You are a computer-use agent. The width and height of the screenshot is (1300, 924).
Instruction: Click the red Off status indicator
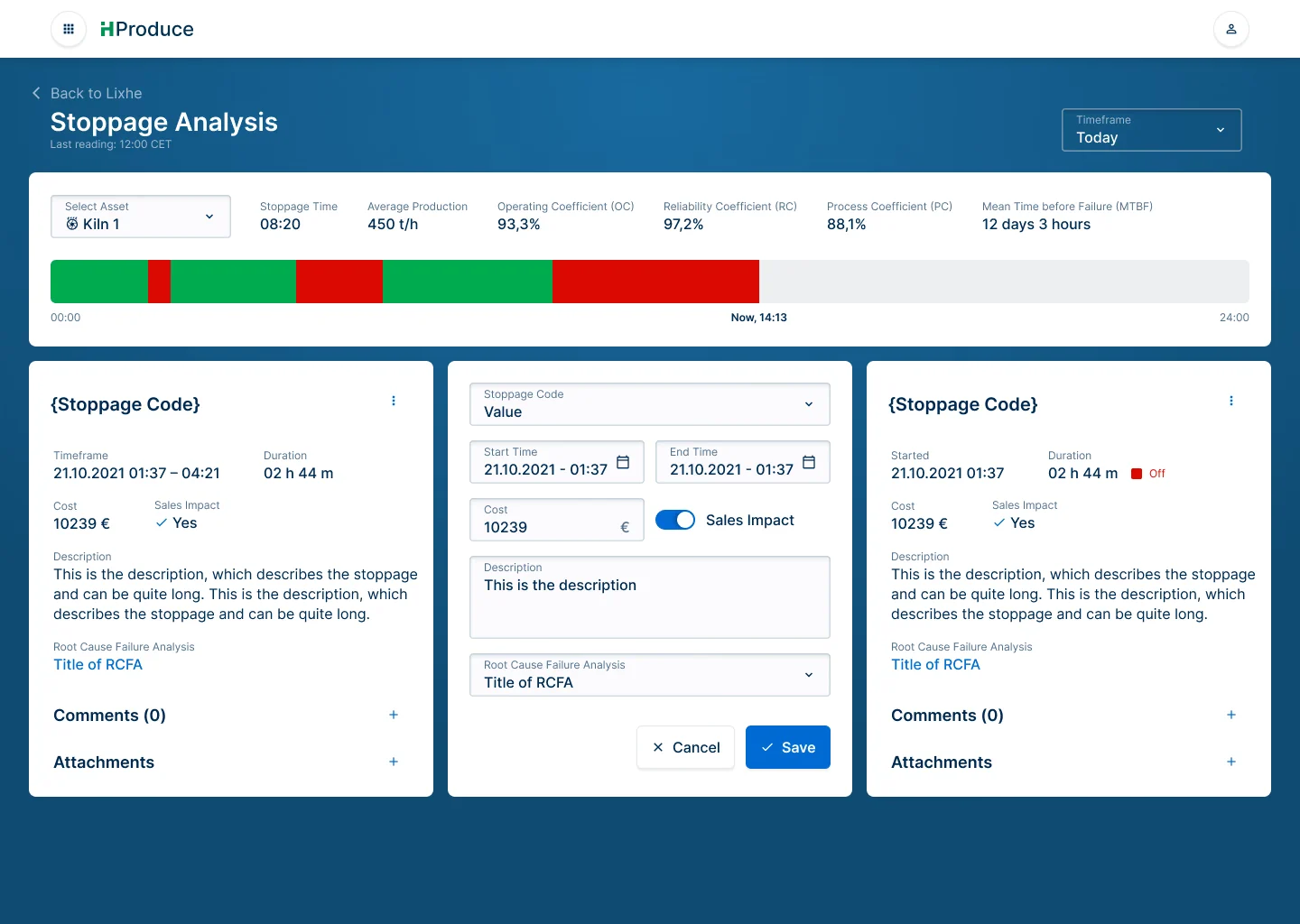point(1148,474)
